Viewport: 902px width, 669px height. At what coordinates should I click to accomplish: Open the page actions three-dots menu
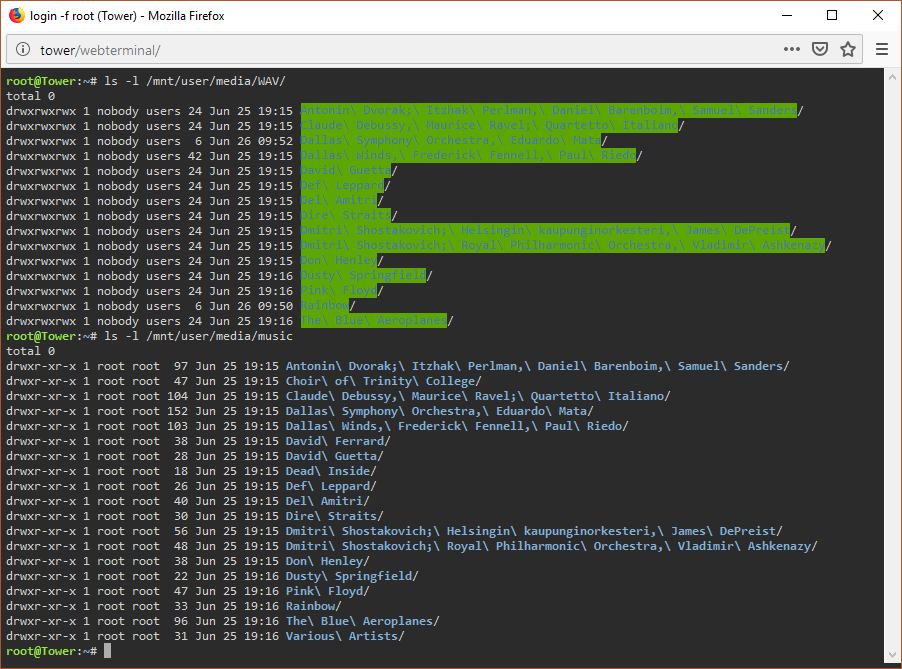792,49
